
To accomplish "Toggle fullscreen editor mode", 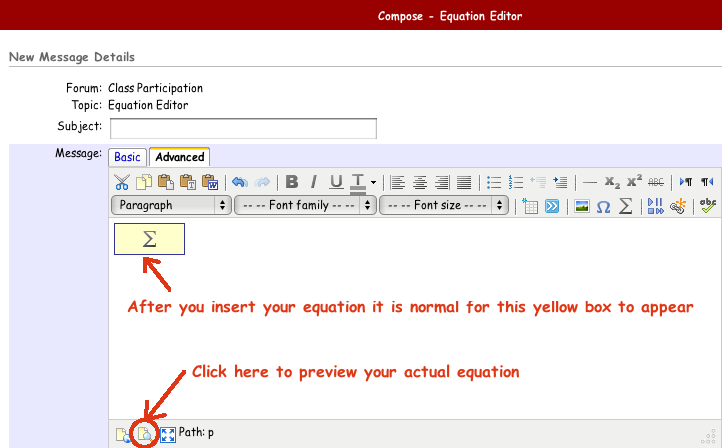I will (x=168, y=435).
